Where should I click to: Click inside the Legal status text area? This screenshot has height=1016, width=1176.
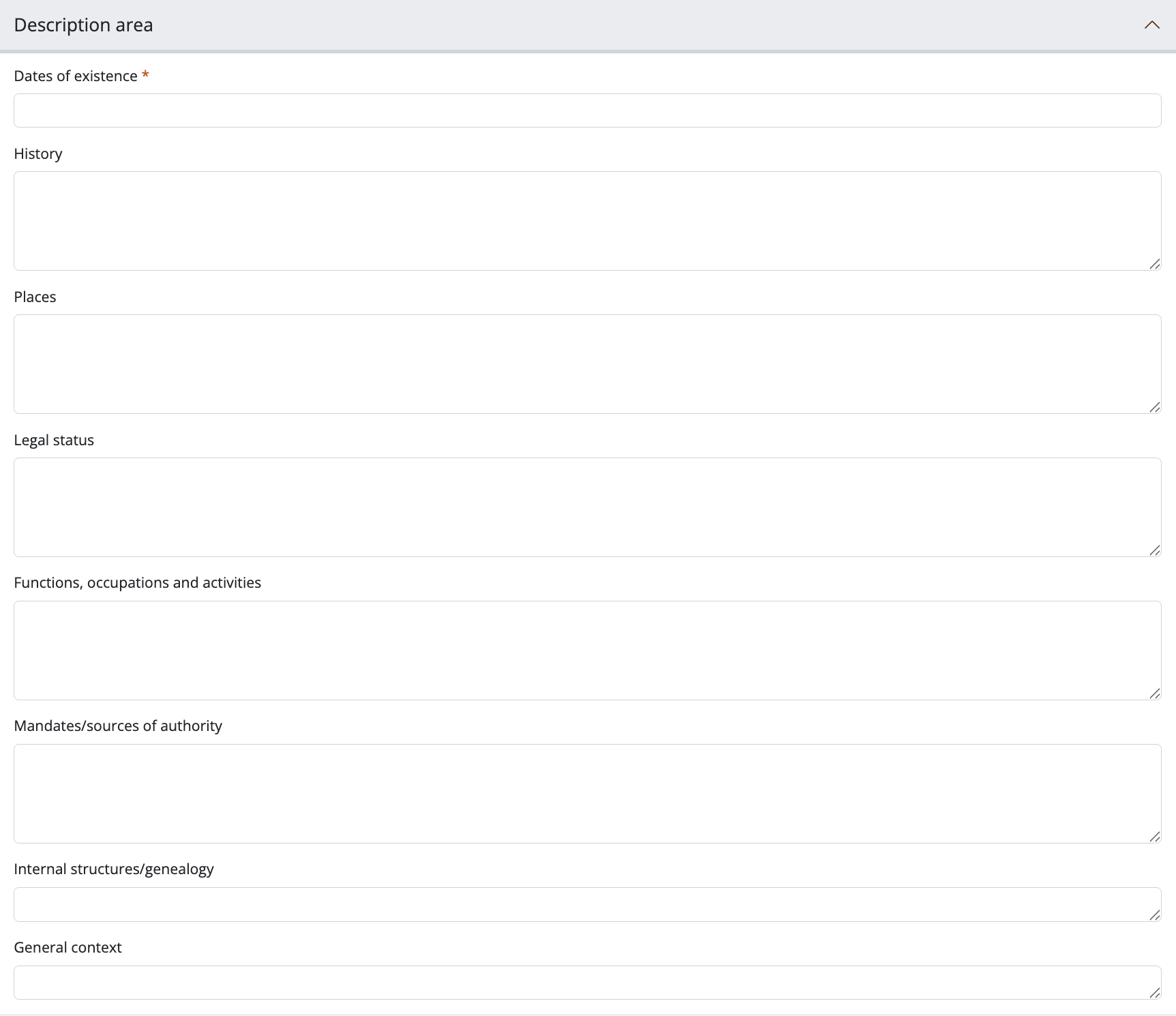pyautogui.click(x=587, y=507)
